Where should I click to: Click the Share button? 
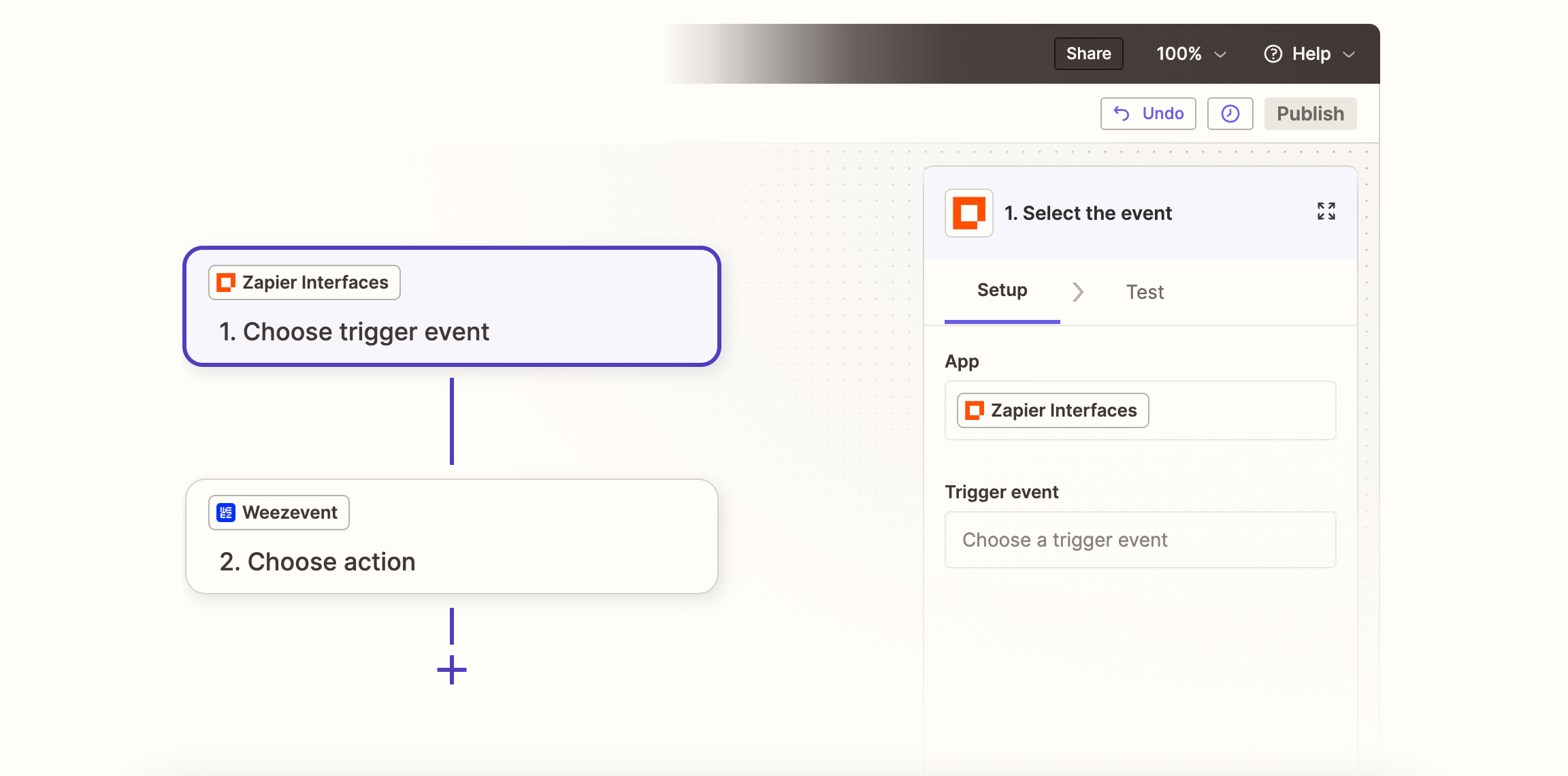tap(1088, 54)
